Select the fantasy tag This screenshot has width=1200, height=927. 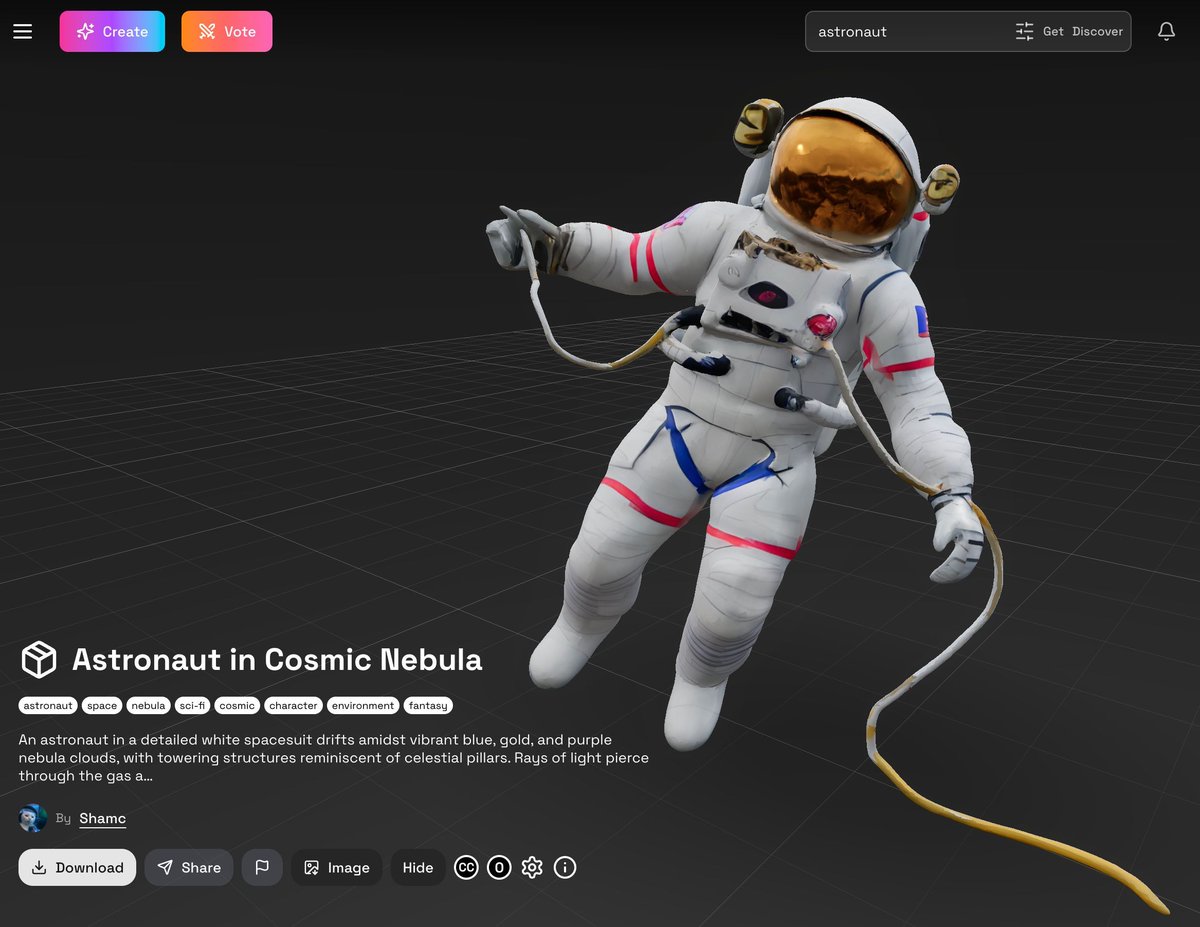(428, 706)
